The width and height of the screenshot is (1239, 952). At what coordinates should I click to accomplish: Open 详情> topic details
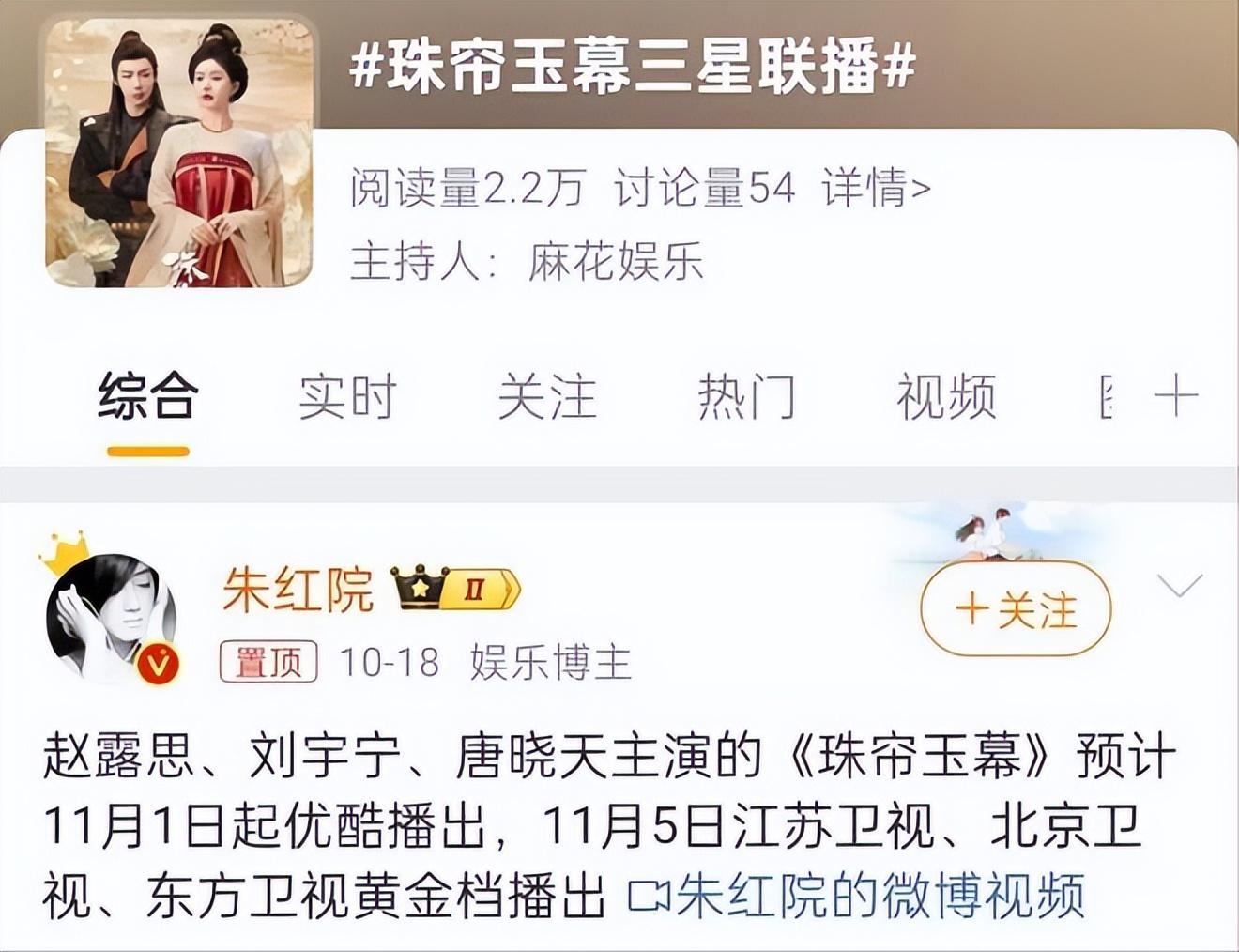pos(876,188)
